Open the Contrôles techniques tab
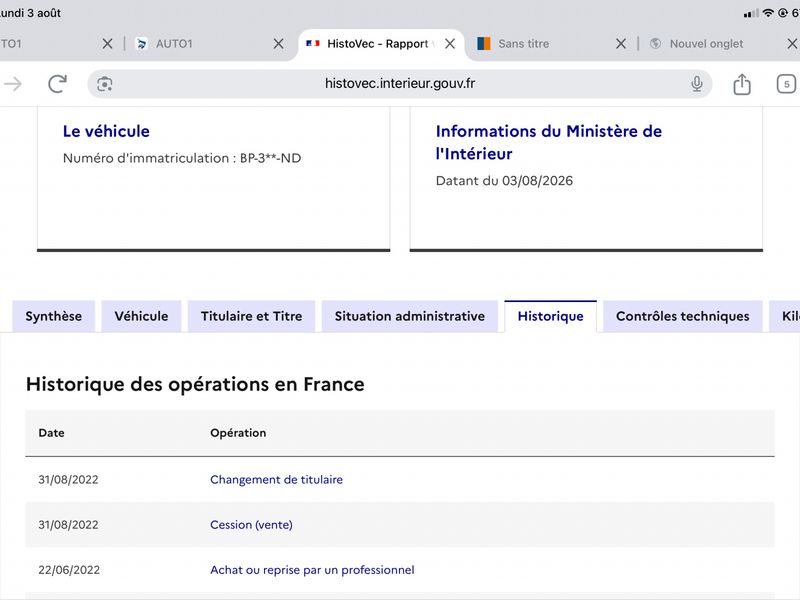 683,316
